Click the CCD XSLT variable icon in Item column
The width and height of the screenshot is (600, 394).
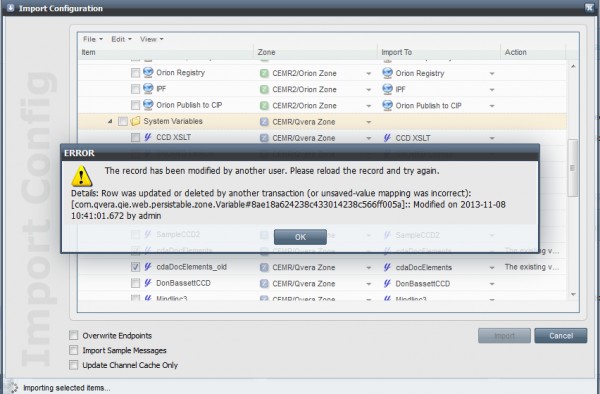[x=148, y=137]
